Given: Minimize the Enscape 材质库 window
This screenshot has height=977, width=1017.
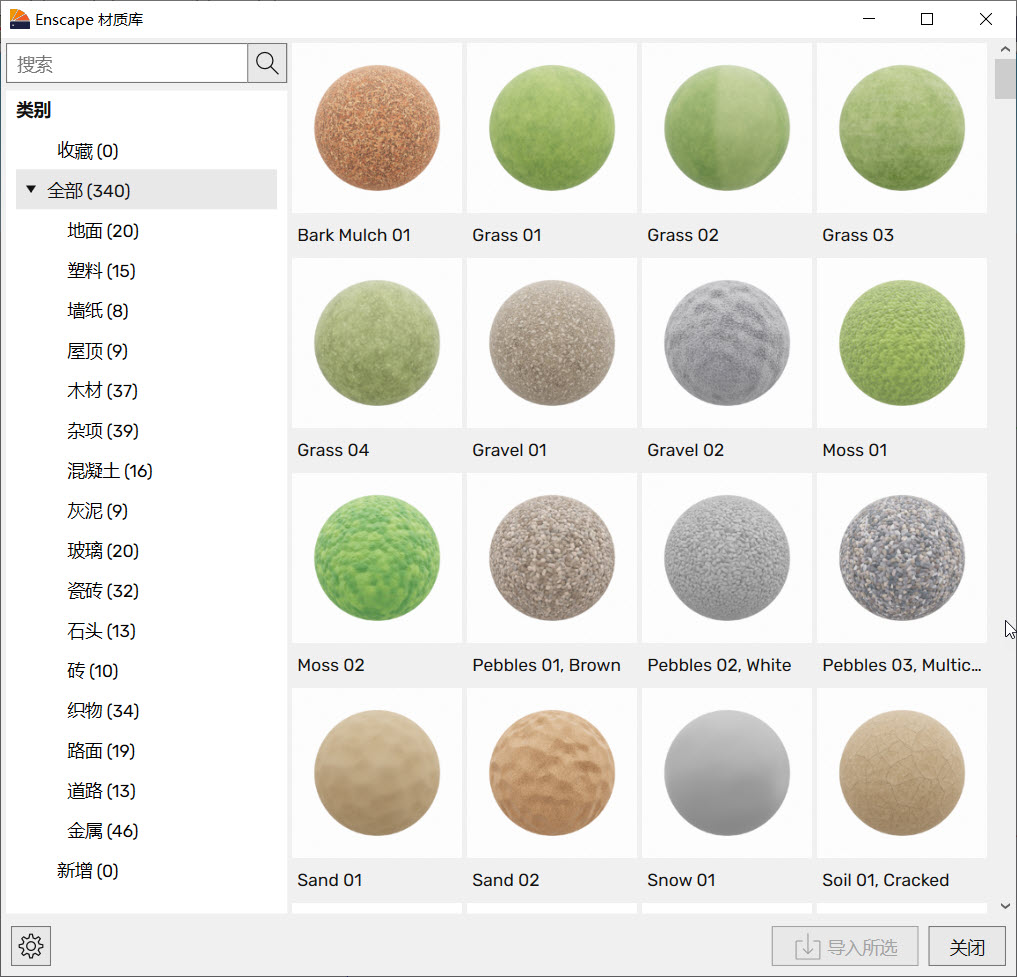Looking at the screenshot, I should [869, 19].
